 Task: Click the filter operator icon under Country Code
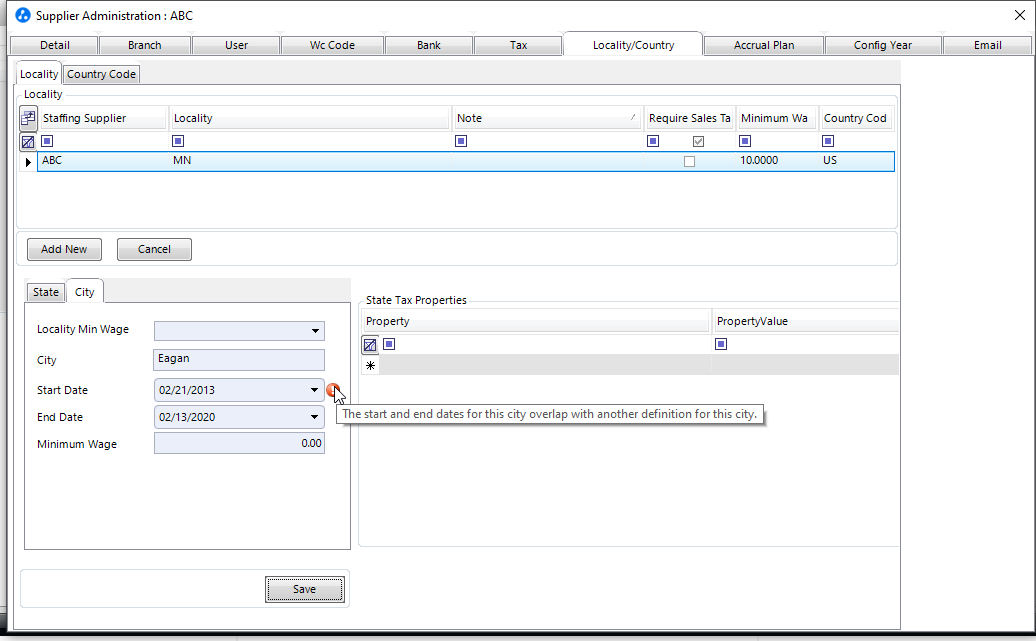(x=828, y=141)
